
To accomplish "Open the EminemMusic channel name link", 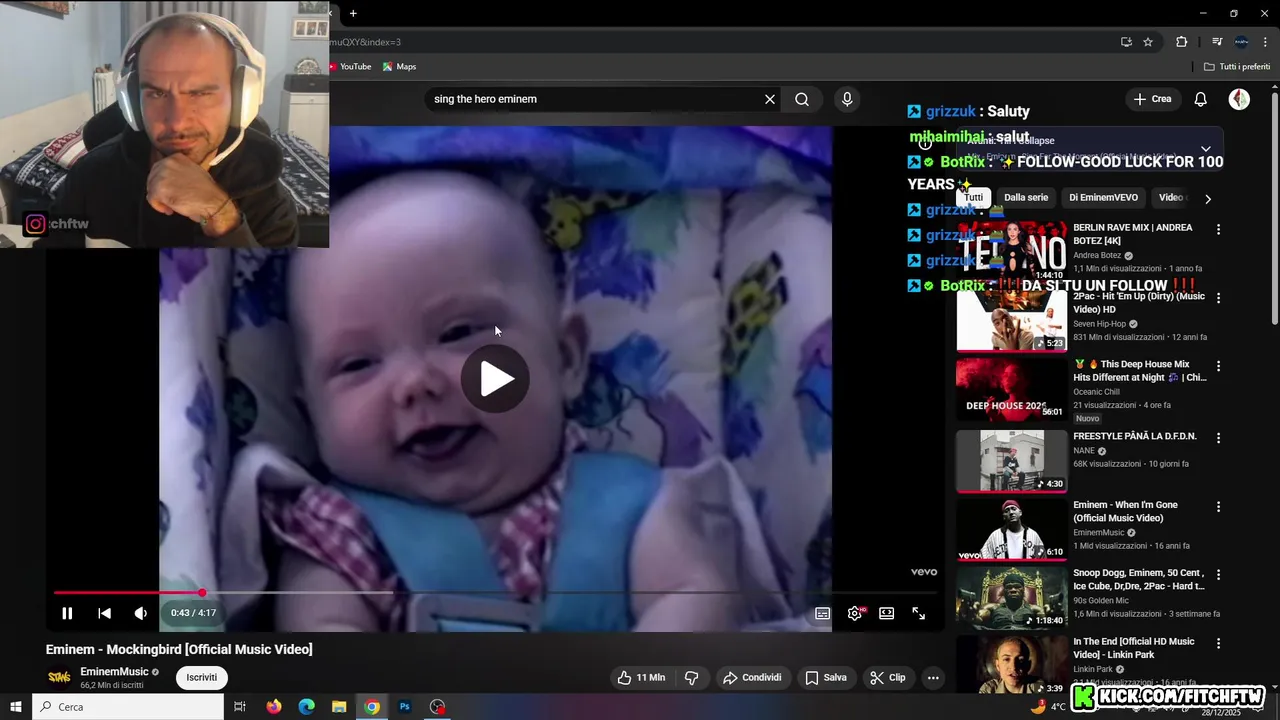I will [114, 672].
